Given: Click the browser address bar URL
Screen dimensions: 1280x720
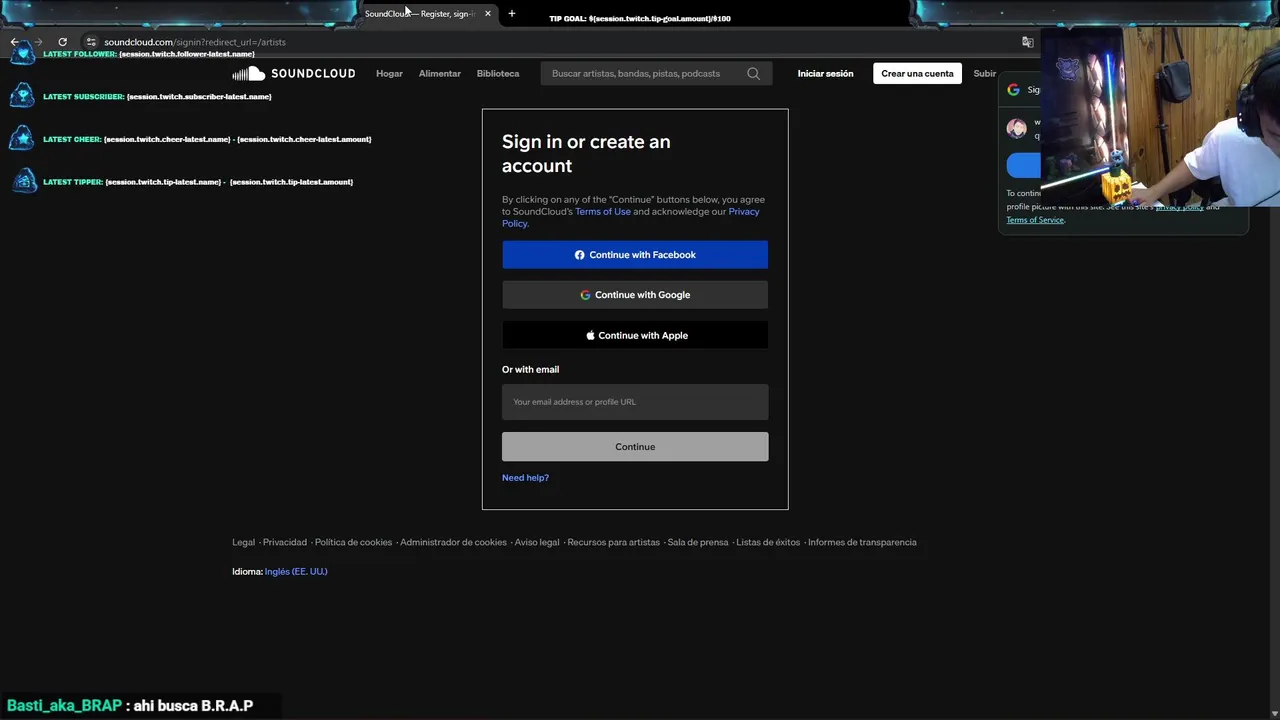Looking at the screenshot, I should 195,42.
